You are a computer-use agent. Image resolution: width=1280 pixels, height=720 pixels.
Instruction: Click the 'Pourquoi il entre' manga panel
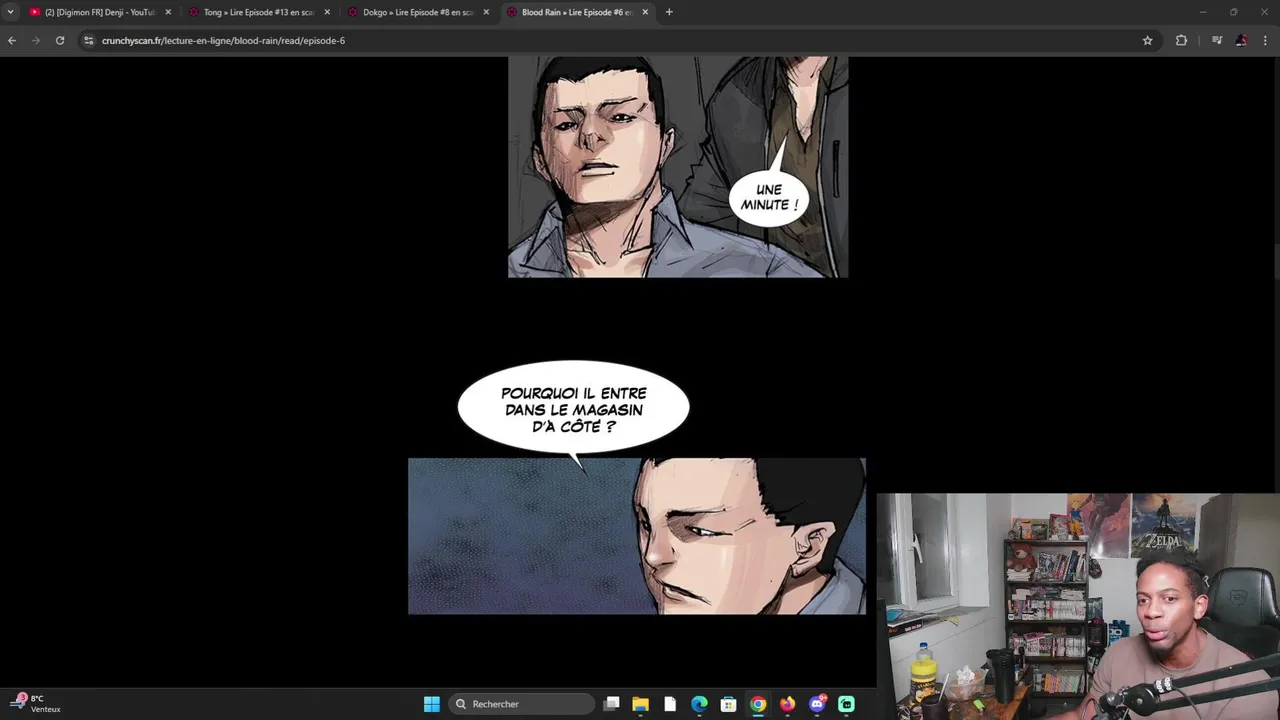point(637,536)
